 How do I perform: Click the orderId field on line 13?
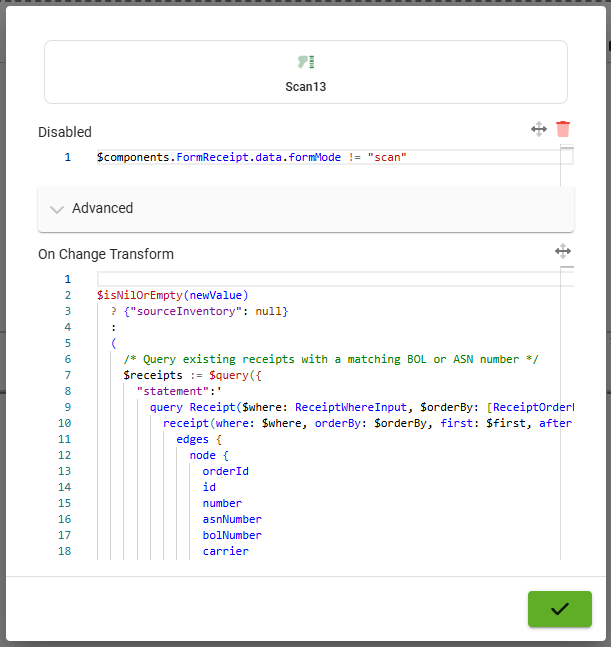pyautogui.click(x=223, y=471)
